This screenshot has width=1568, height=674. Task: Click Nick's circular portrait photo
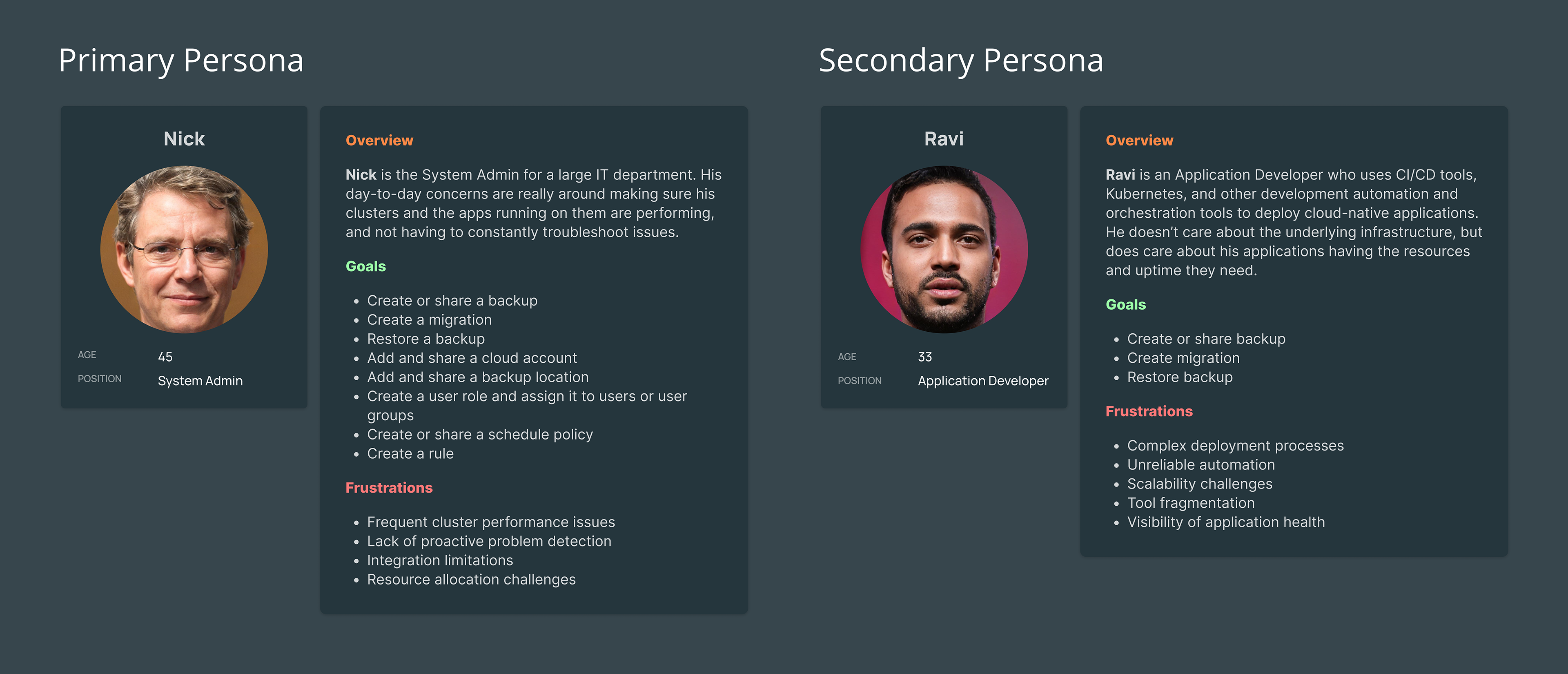point(184,250)
